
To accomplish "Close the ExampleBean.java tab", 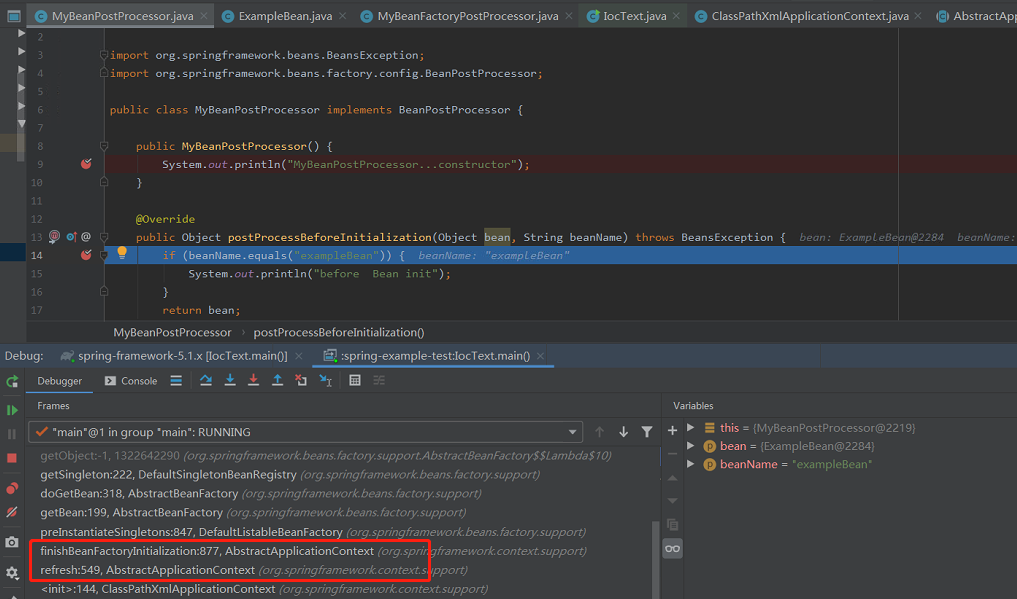I will 342,16.
